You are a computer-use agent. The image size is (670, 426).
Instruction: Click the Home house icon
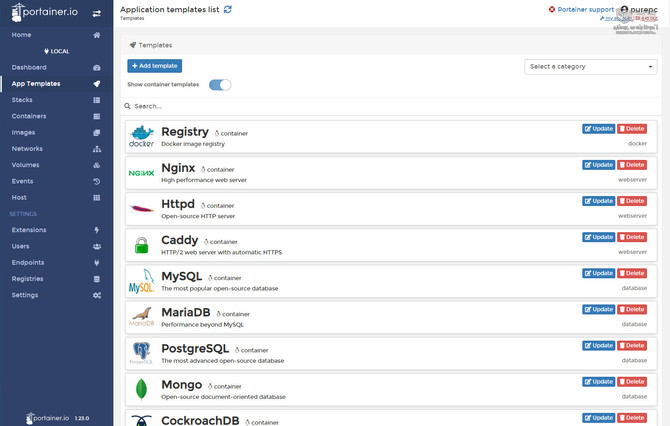click(97, 35)
